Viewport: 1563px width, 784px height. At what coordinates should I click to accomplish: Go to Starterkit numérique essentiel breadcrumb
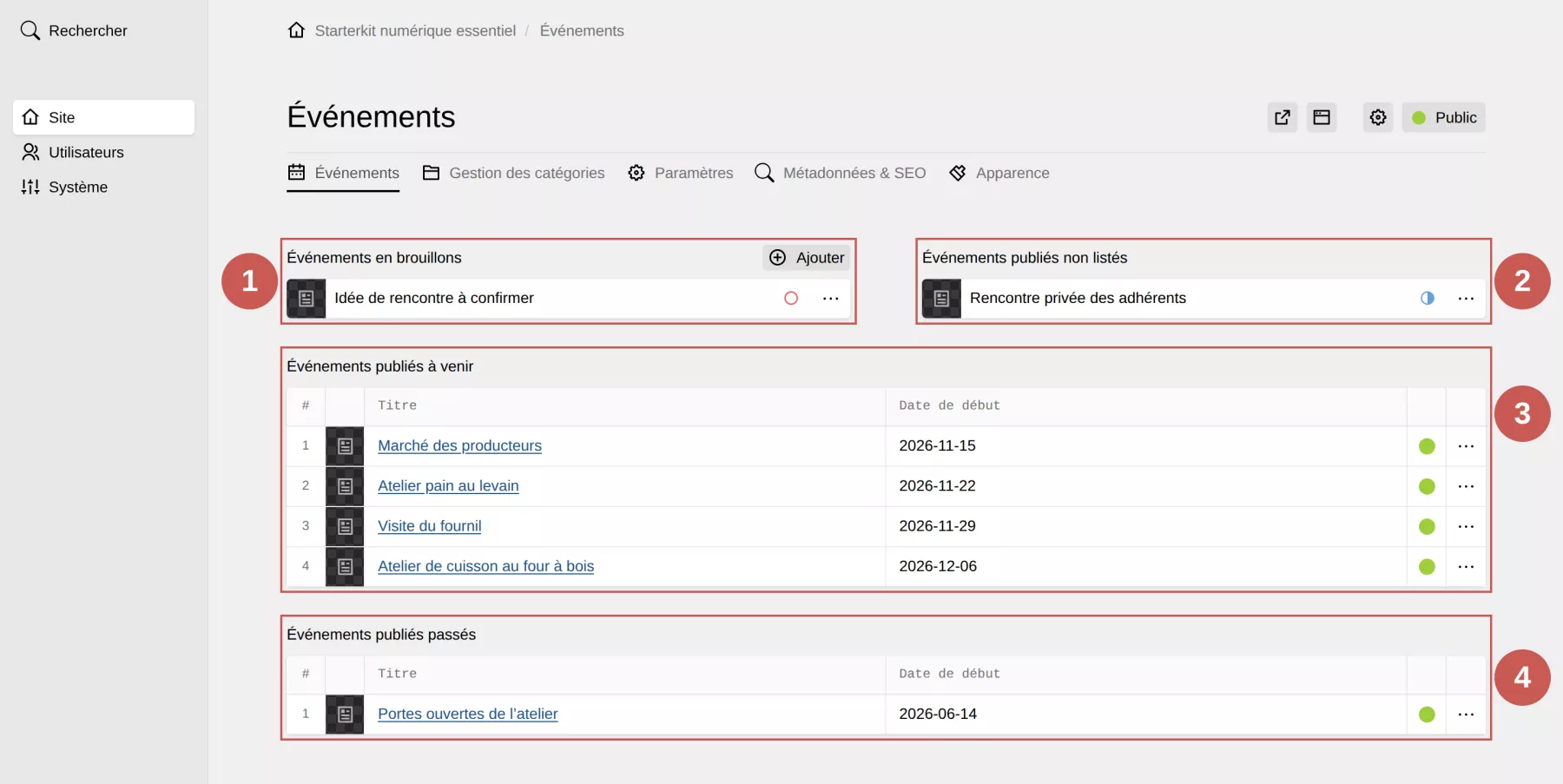point(415,30)
